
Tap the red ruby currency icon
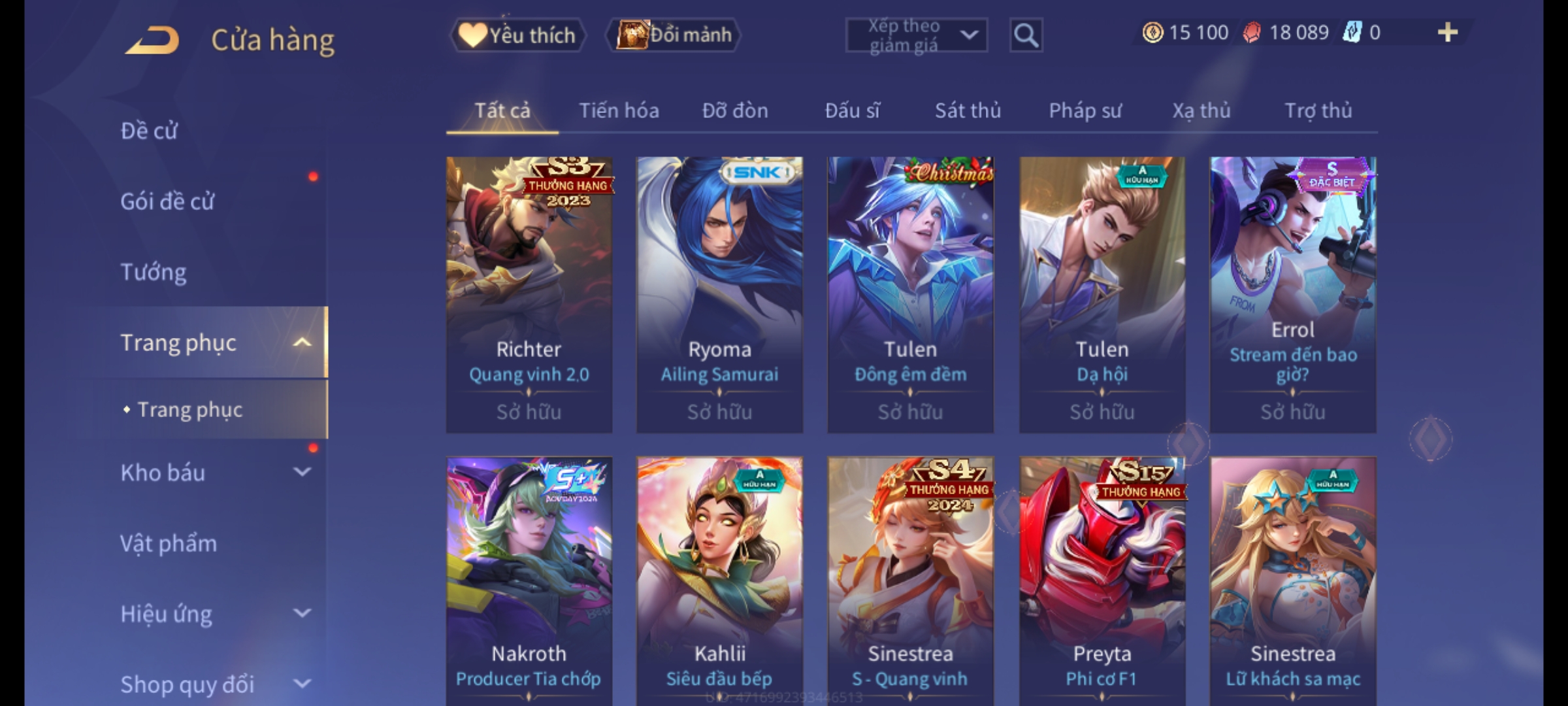click(x=1251, y=32)
